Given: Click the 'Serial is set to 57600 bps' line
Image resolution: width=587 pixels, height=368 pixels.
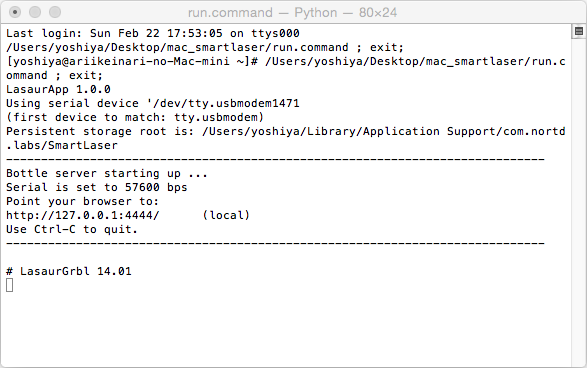Looking at the screenshot, I should (97, 188).
